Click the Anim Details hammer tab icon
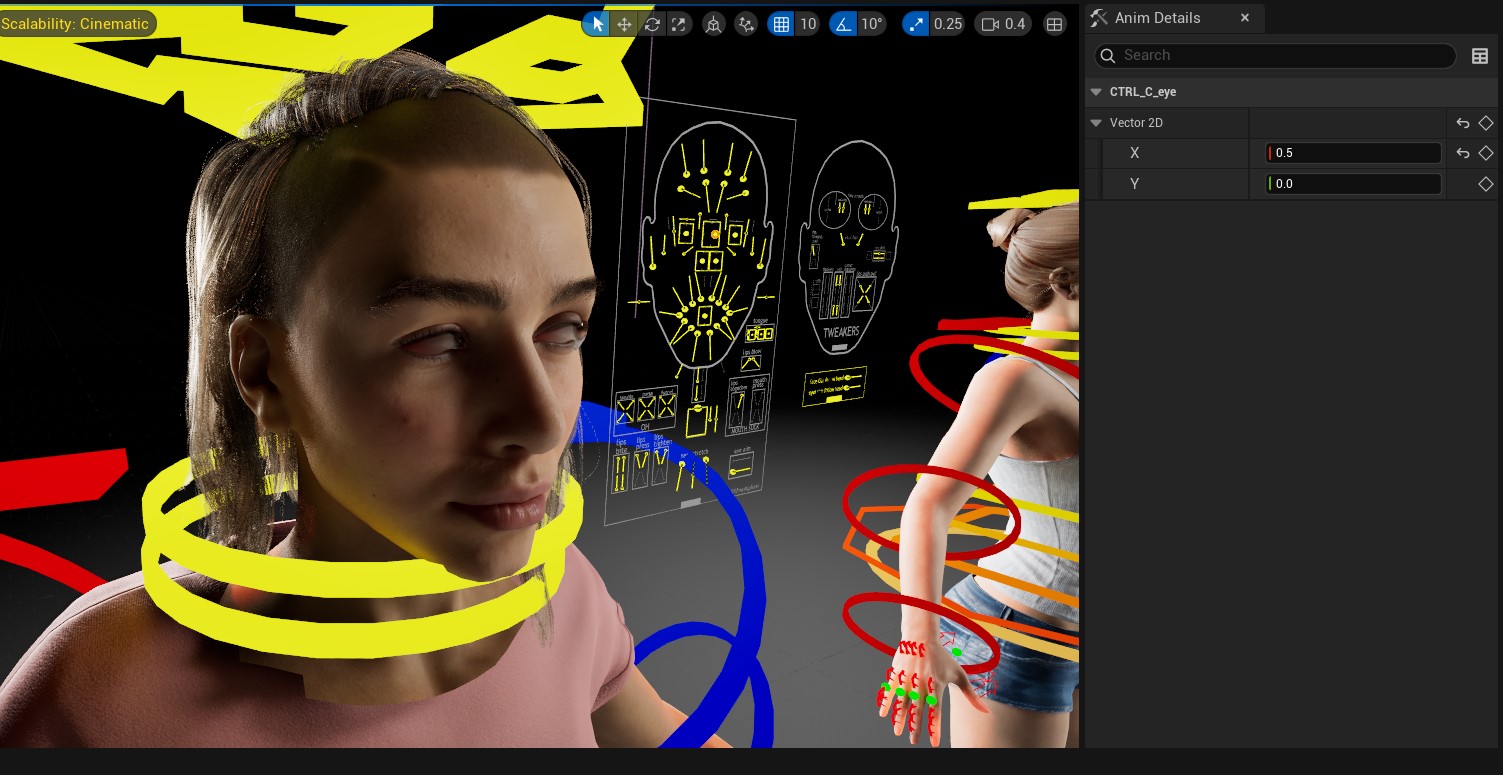The height and width of the screenshot is (775, 1503). point(1099,18)
